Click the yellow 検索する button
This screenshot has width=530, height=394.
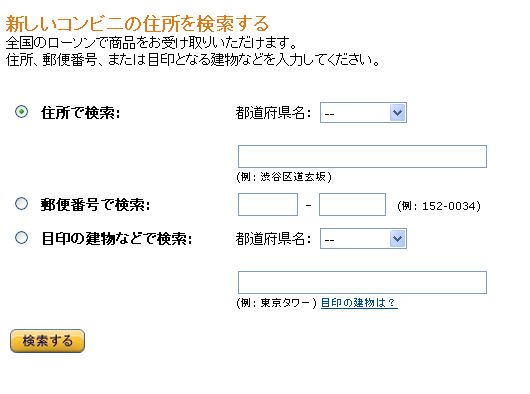tap(47, 341)
